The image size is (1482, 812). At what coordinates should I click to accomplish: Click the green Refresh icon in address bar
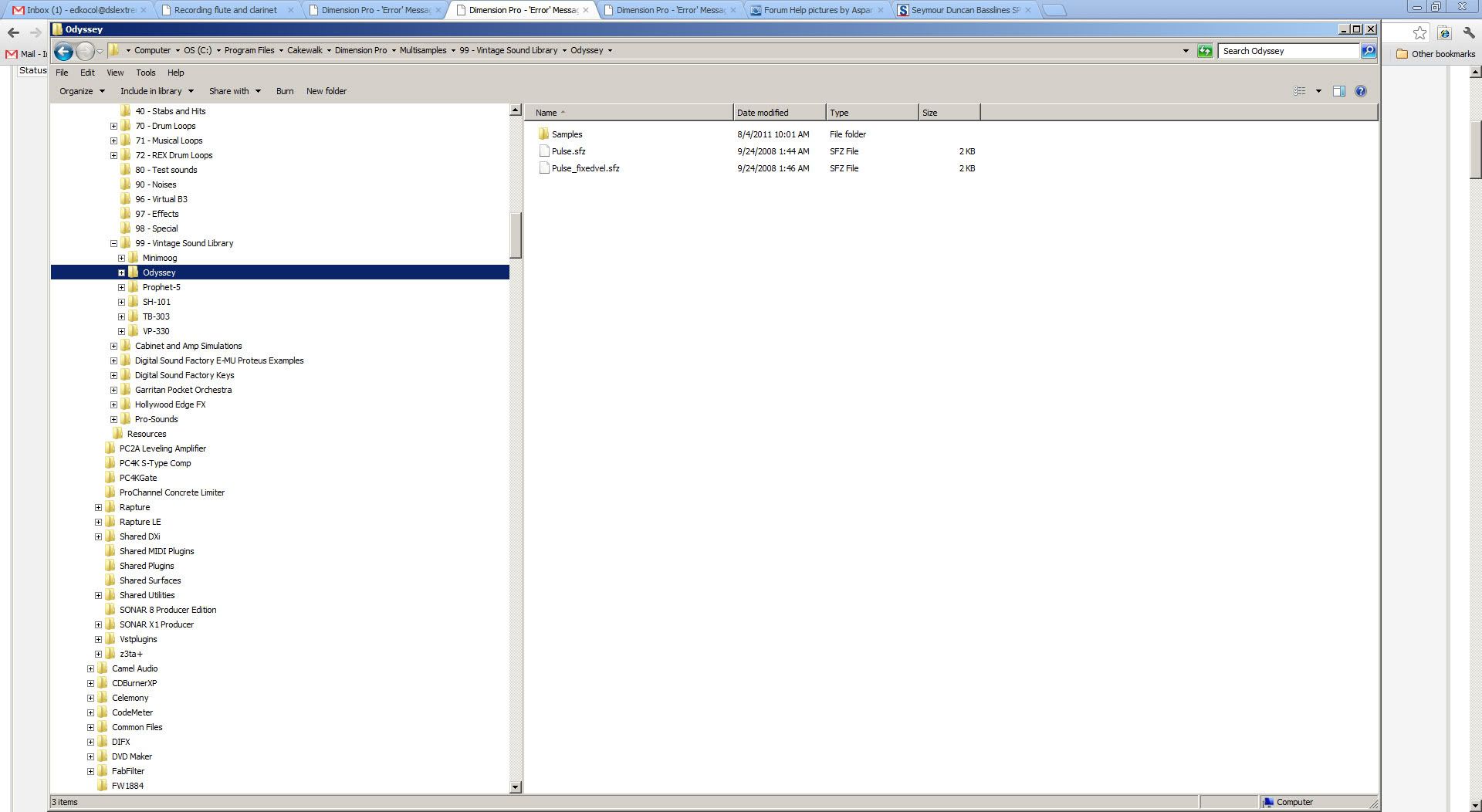point(1204,51)
